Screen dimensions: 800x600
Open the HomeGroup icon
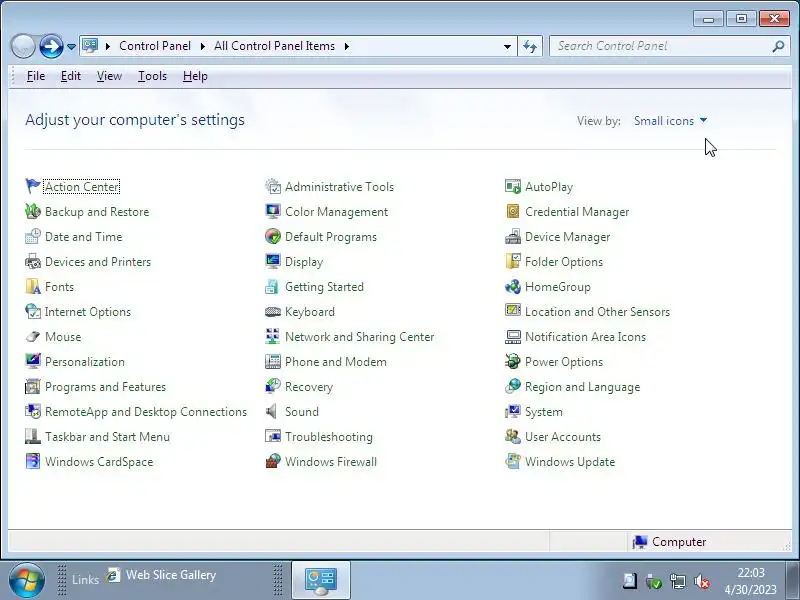tap(513, 286)
